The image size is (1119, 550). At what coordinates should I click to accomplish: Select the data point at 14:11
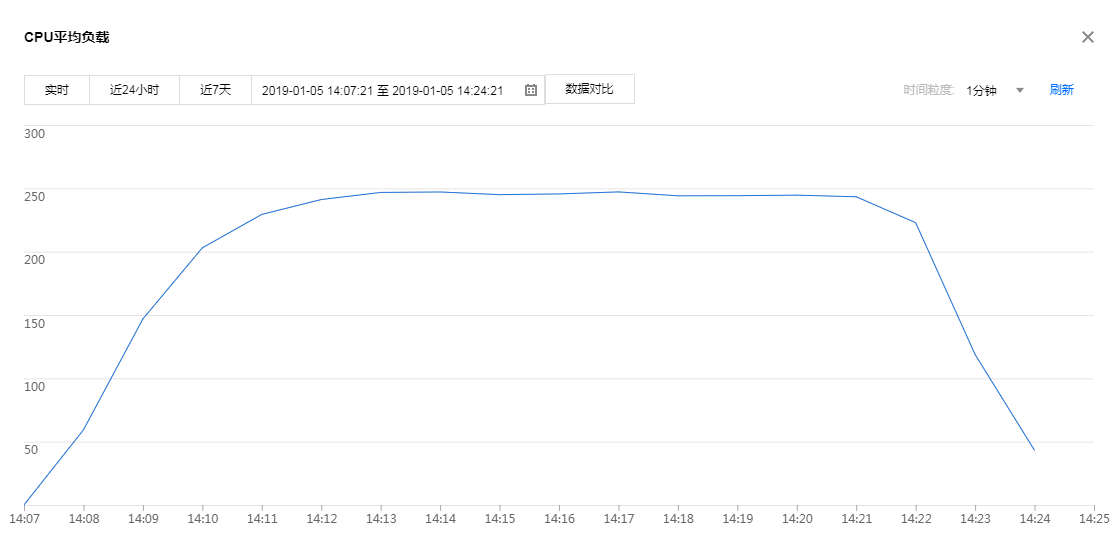[262, 214]
